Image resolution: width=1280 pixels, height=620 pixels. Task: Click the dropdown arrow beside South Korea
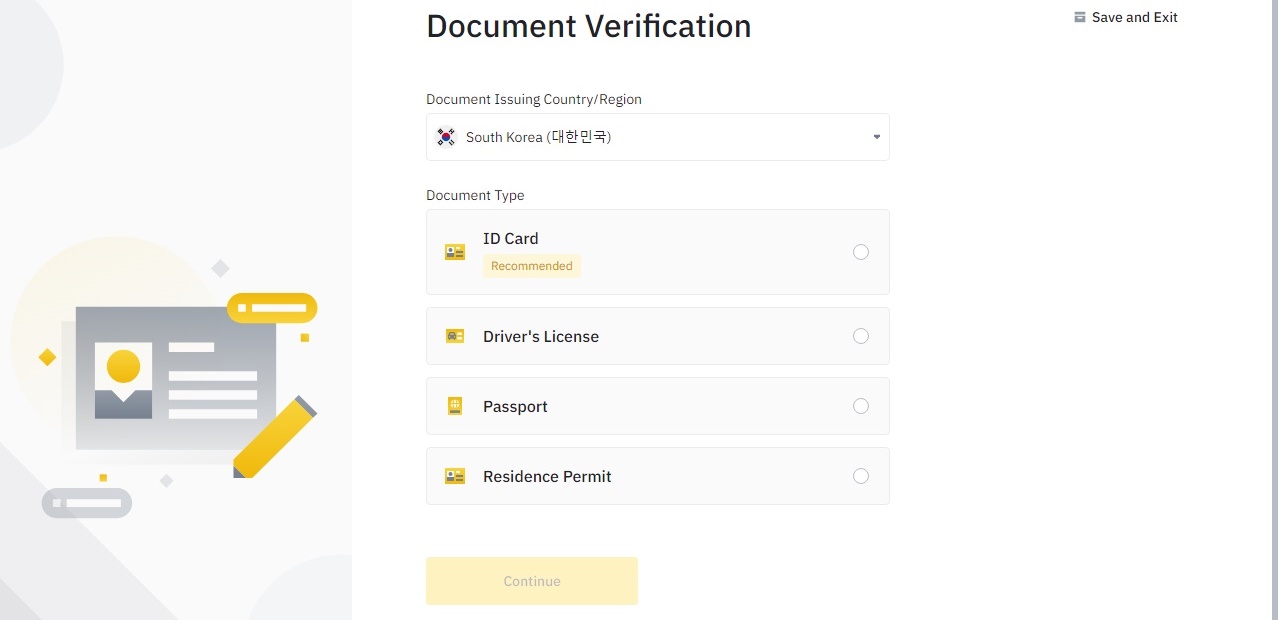[x=877, y=137]
